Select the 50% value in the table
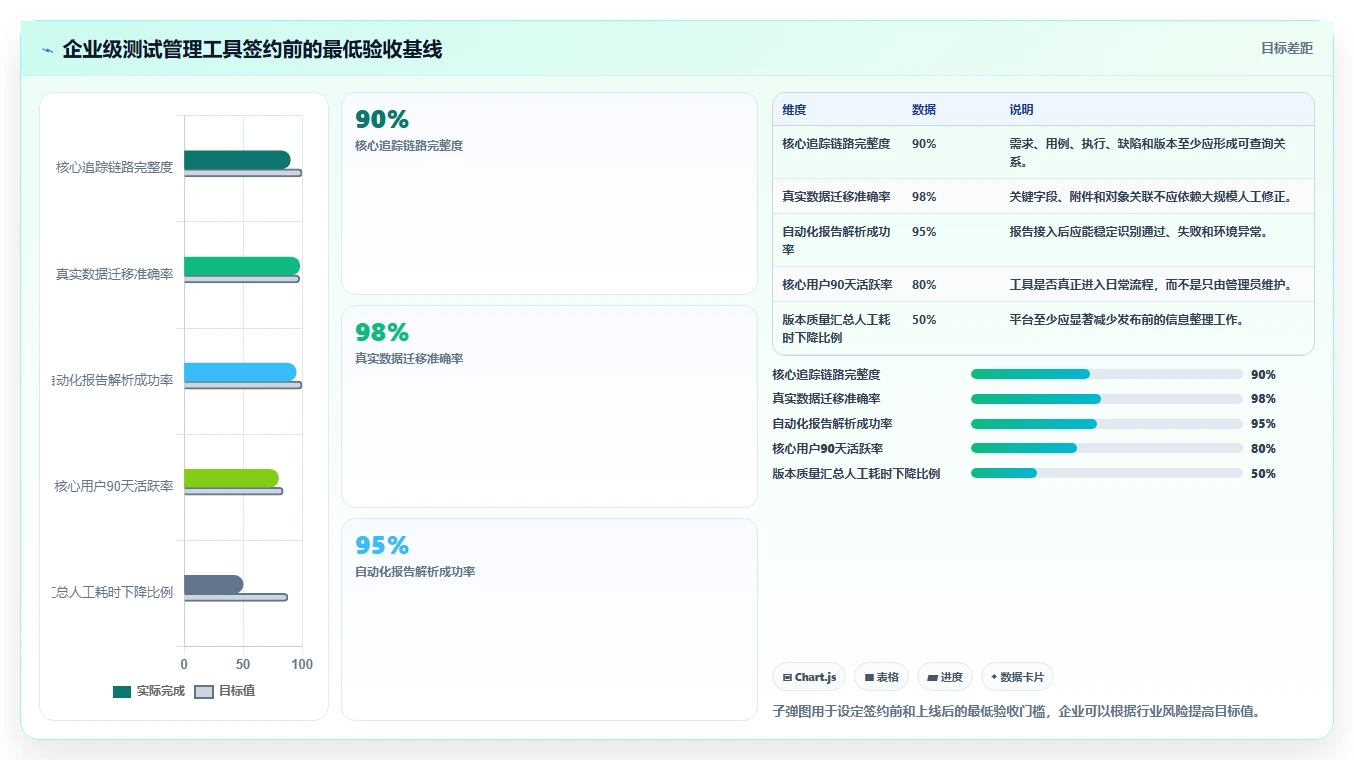The image size is (1354, 760). (924, 320)
